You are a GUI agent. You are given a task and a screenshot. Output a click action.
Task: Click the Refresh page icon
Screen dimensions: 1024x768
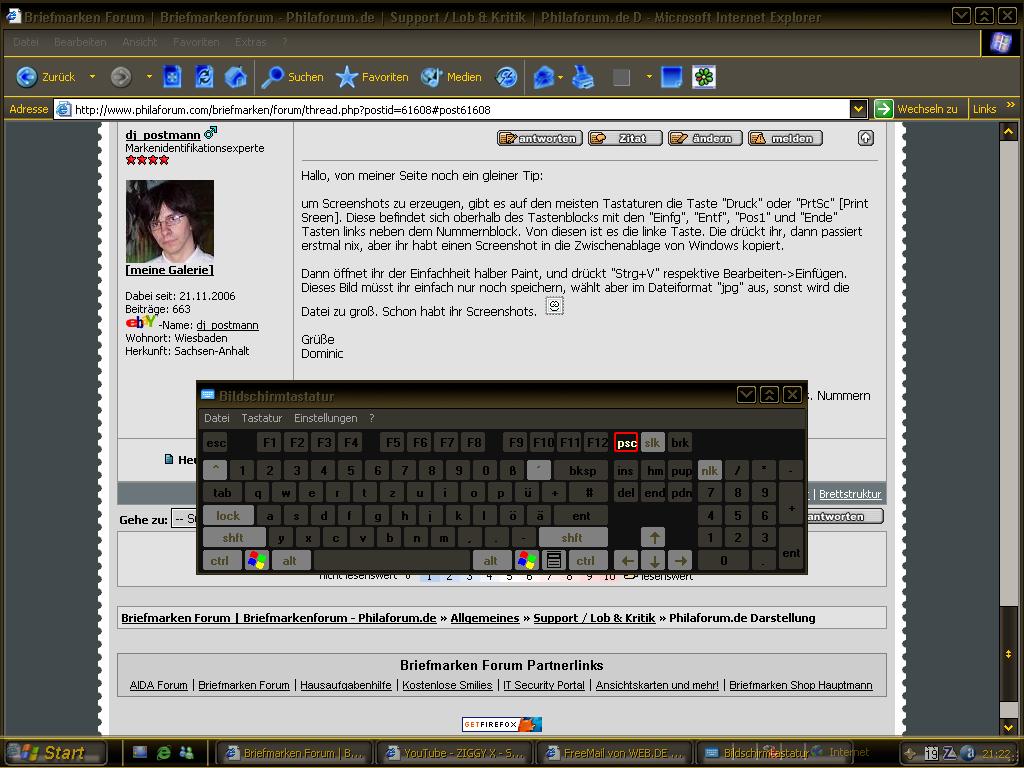coord(204,77)
